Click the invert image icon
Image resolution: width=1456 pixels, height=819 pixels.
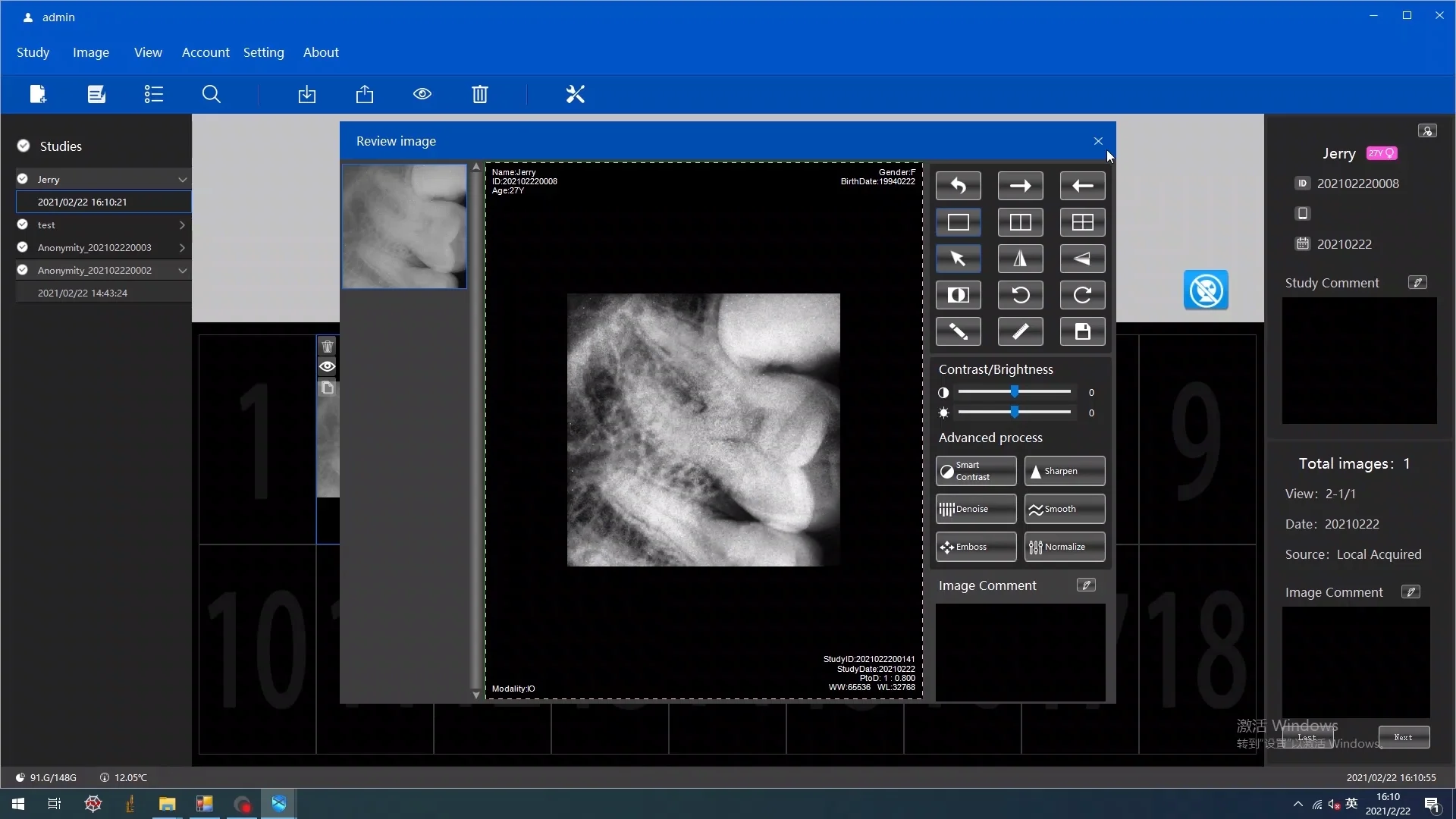point(958,295)
